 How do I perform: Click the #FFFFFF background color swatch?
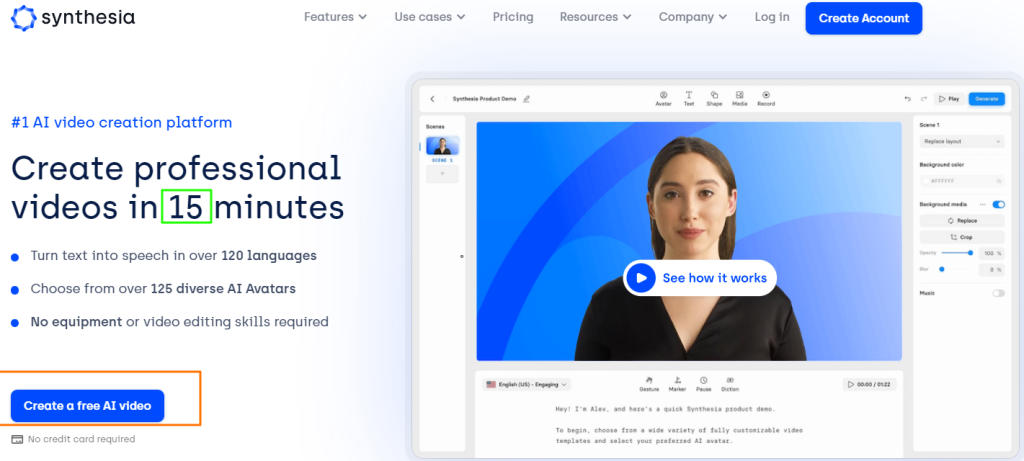point(925,181)
